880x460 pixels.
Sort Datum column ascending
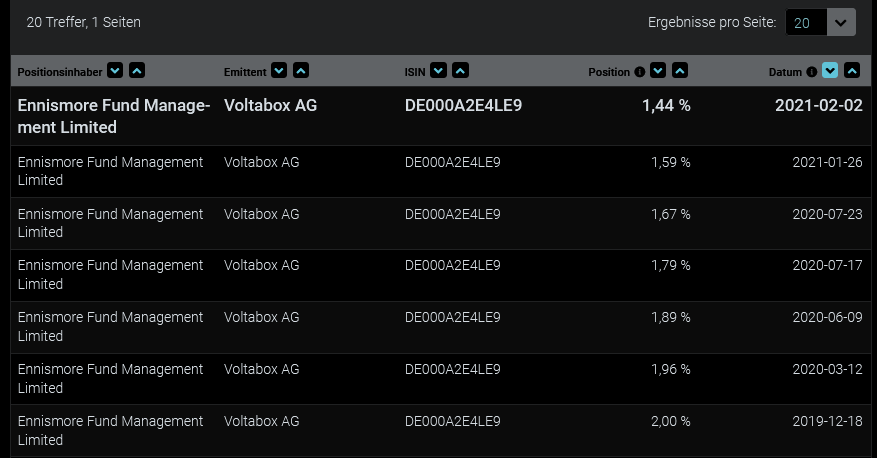pyautogui.click(x=852, y=71)
